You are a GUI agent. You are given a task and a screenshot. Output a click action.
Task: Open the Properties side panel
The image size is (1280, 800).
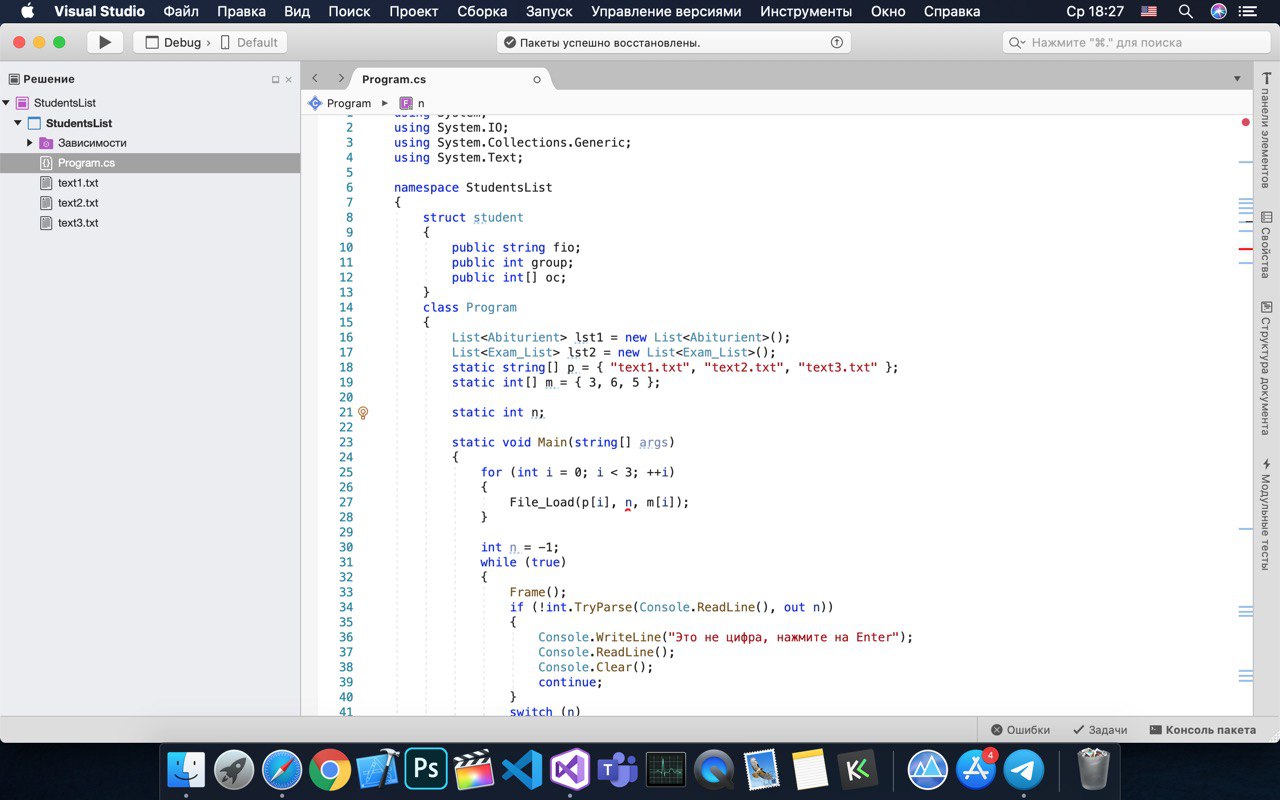click(1266, 245)
